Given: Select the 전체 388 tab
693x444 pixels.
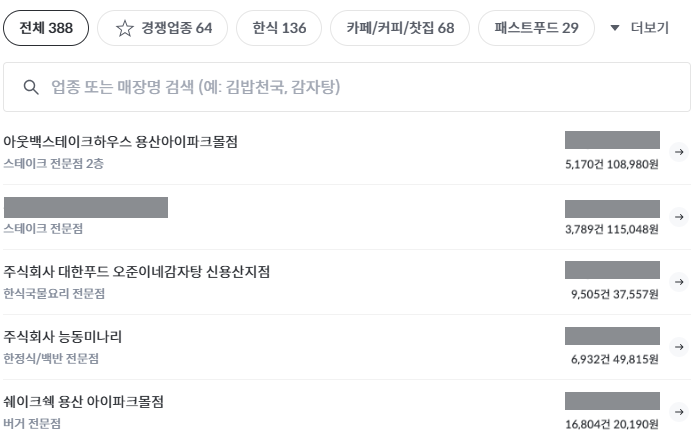Looking at the screenshot, I should (46, 28).
